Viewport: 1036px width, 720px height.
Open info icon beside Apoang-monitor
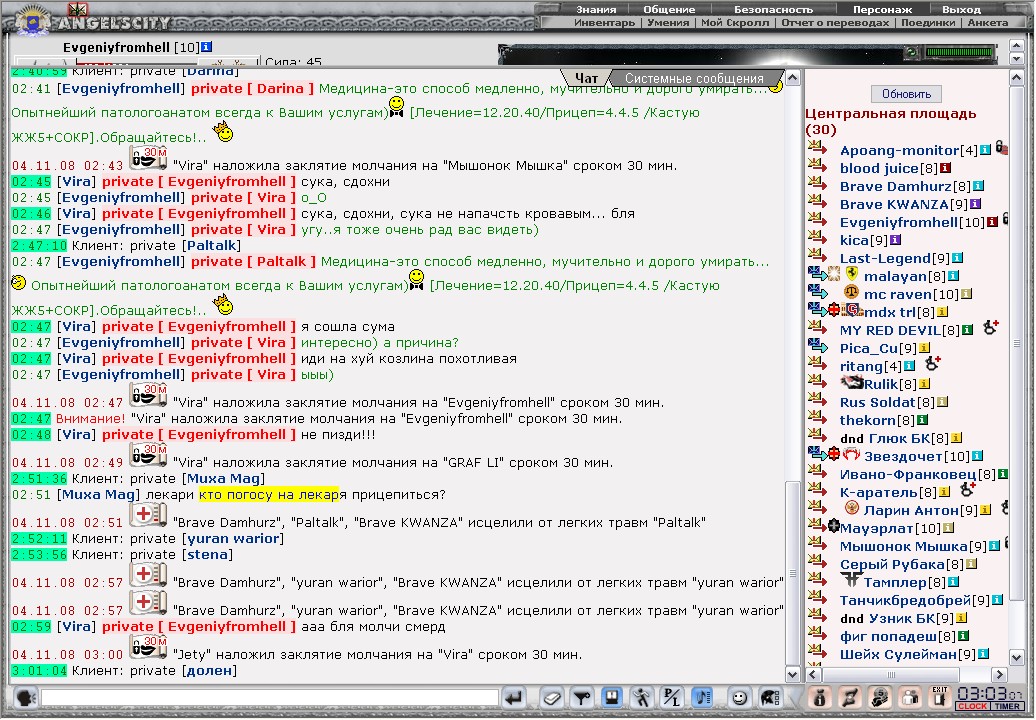click(985, 150)
